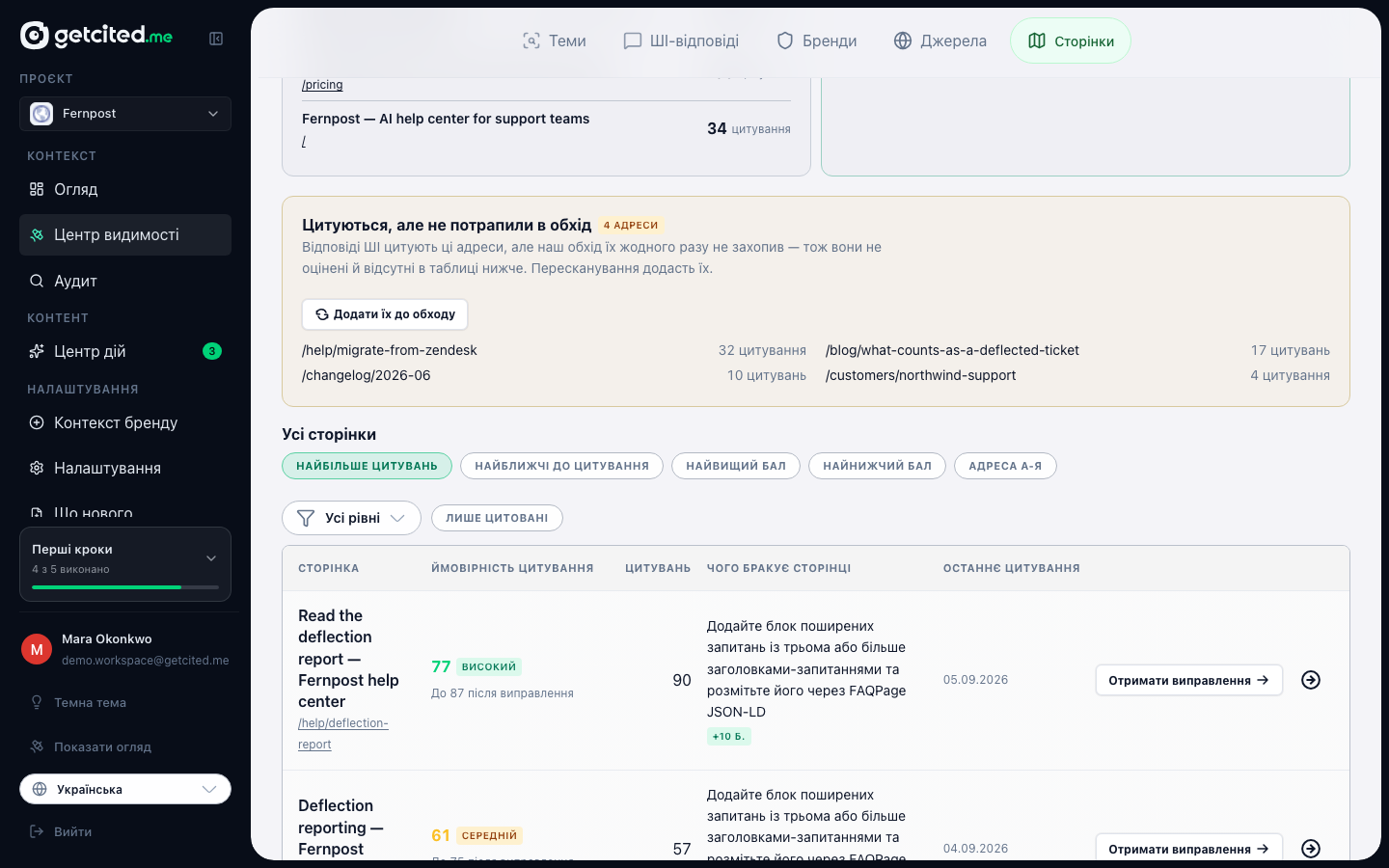
Task: Open the Сторінки tab
Action: click(1071, 41)
